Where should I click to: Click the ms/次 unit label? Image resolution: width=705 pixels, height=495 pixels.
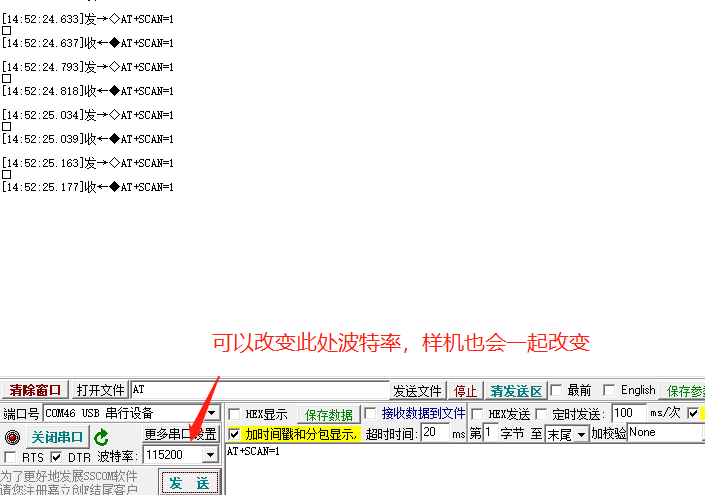tap(665, 413)
